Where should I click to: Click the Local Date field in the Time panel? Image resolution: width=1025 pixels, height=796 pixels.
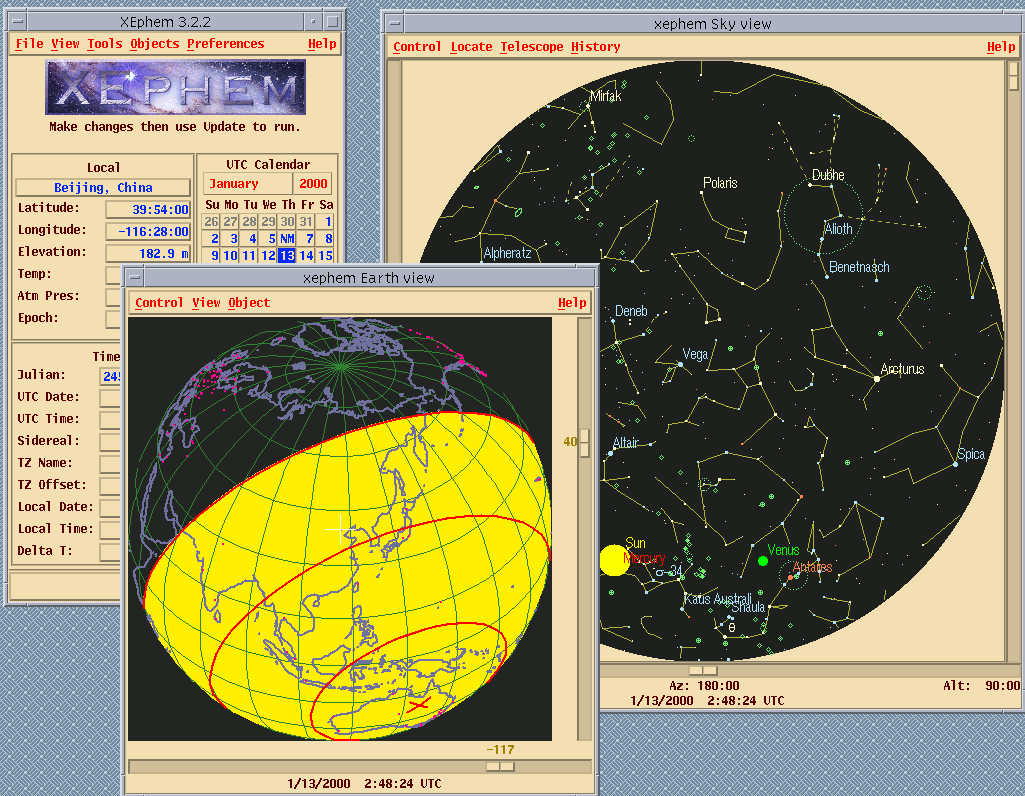click(110, 508)
